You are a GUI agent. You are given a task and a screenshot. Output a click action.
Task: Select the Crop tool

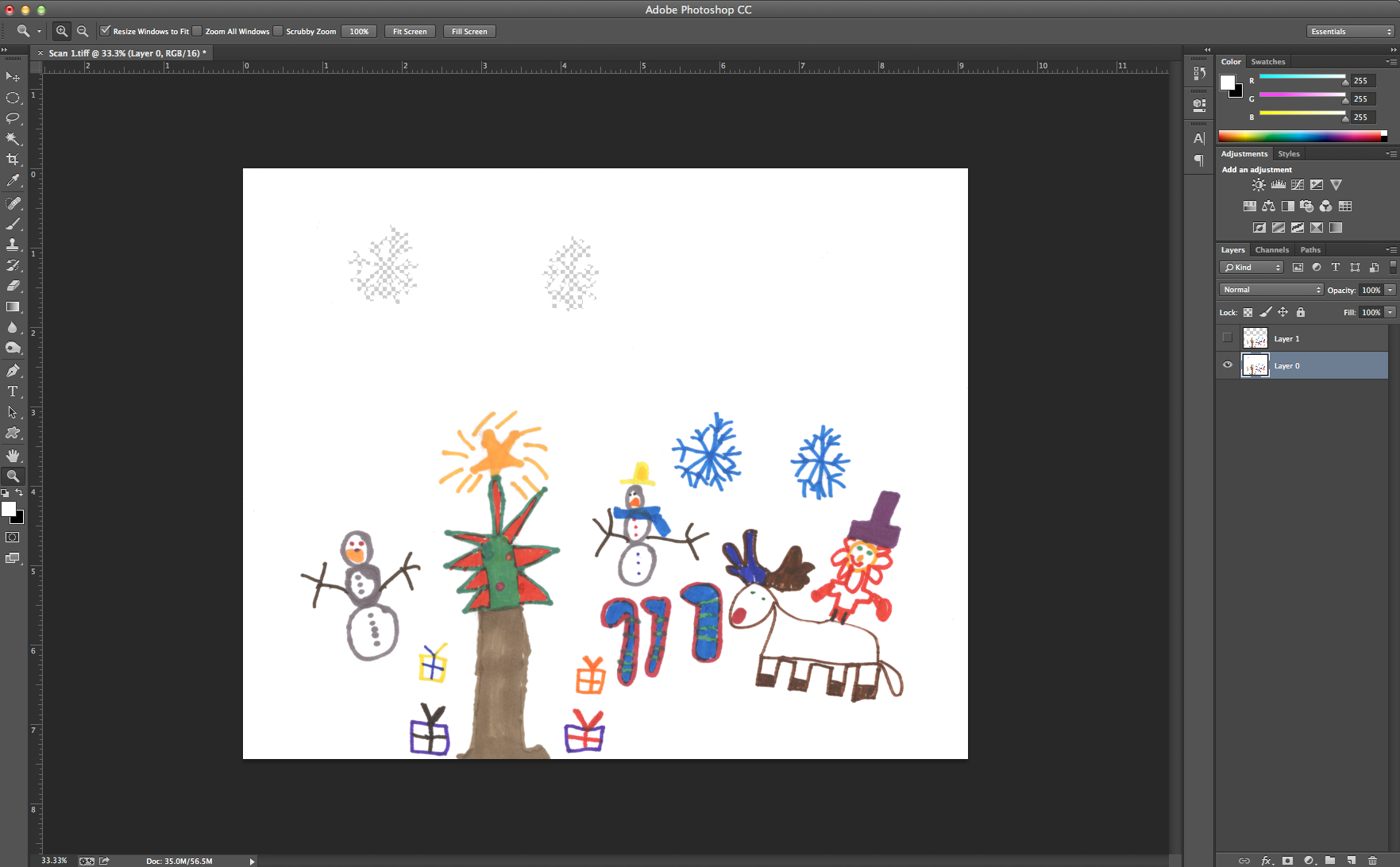point(13,160)
